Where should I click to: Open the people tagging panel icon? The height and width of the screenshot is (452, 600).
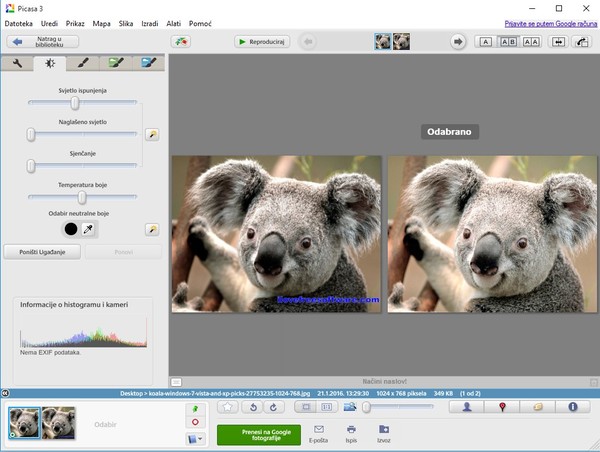467,407
